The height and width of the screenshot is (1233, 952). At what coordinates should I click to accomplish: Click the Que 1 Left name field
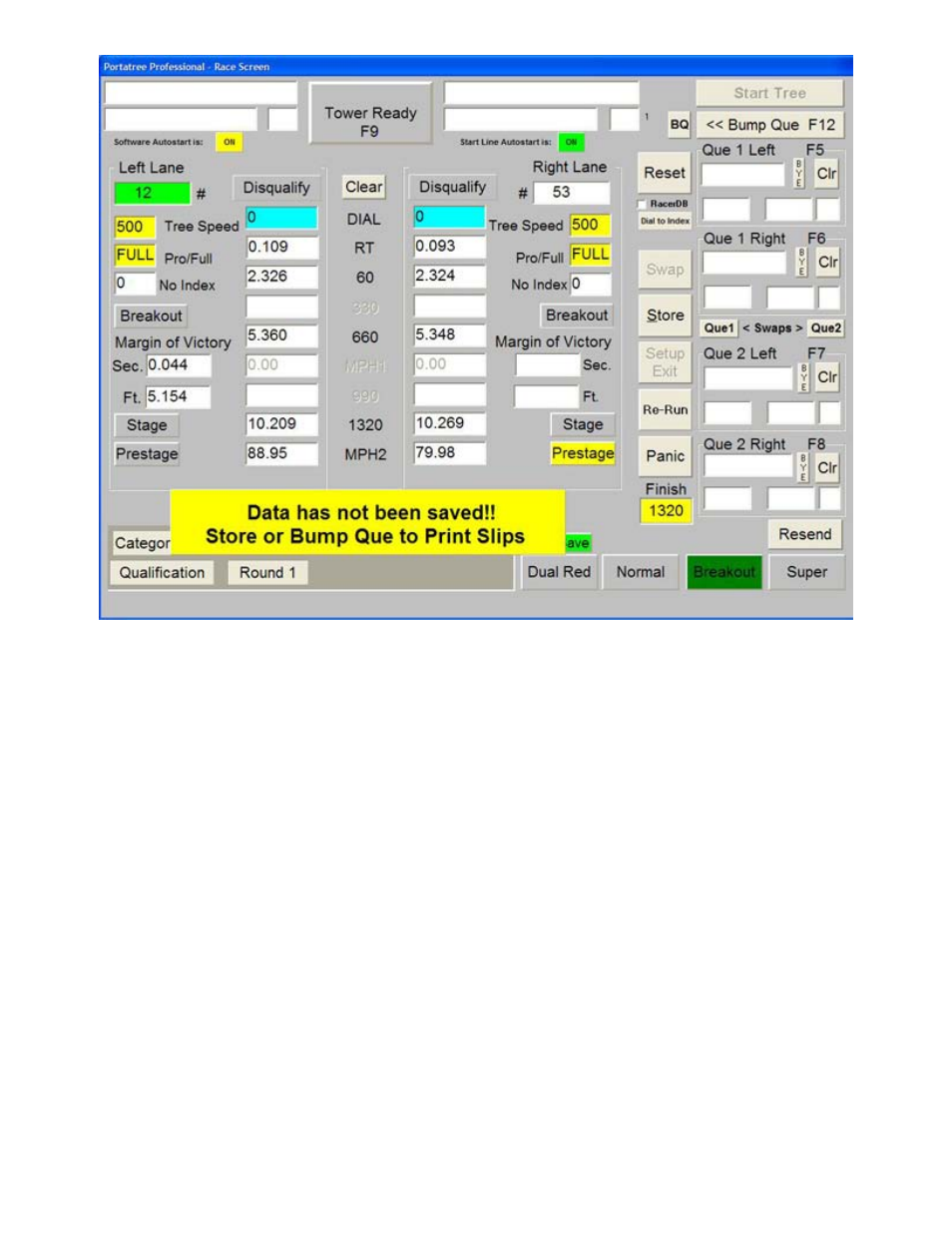(743, 175)
